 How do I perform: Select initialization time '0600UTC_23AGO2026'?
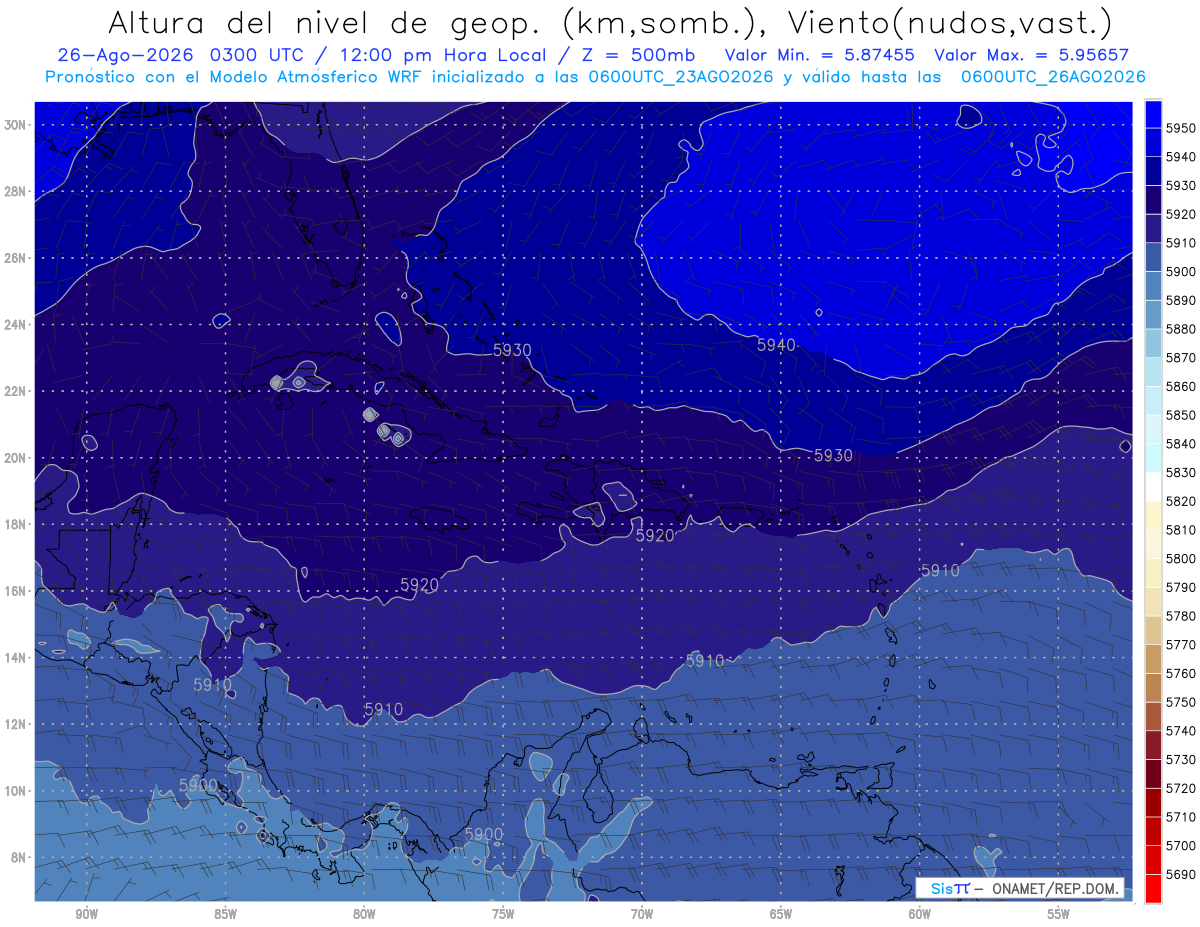(x=681, y=77)
